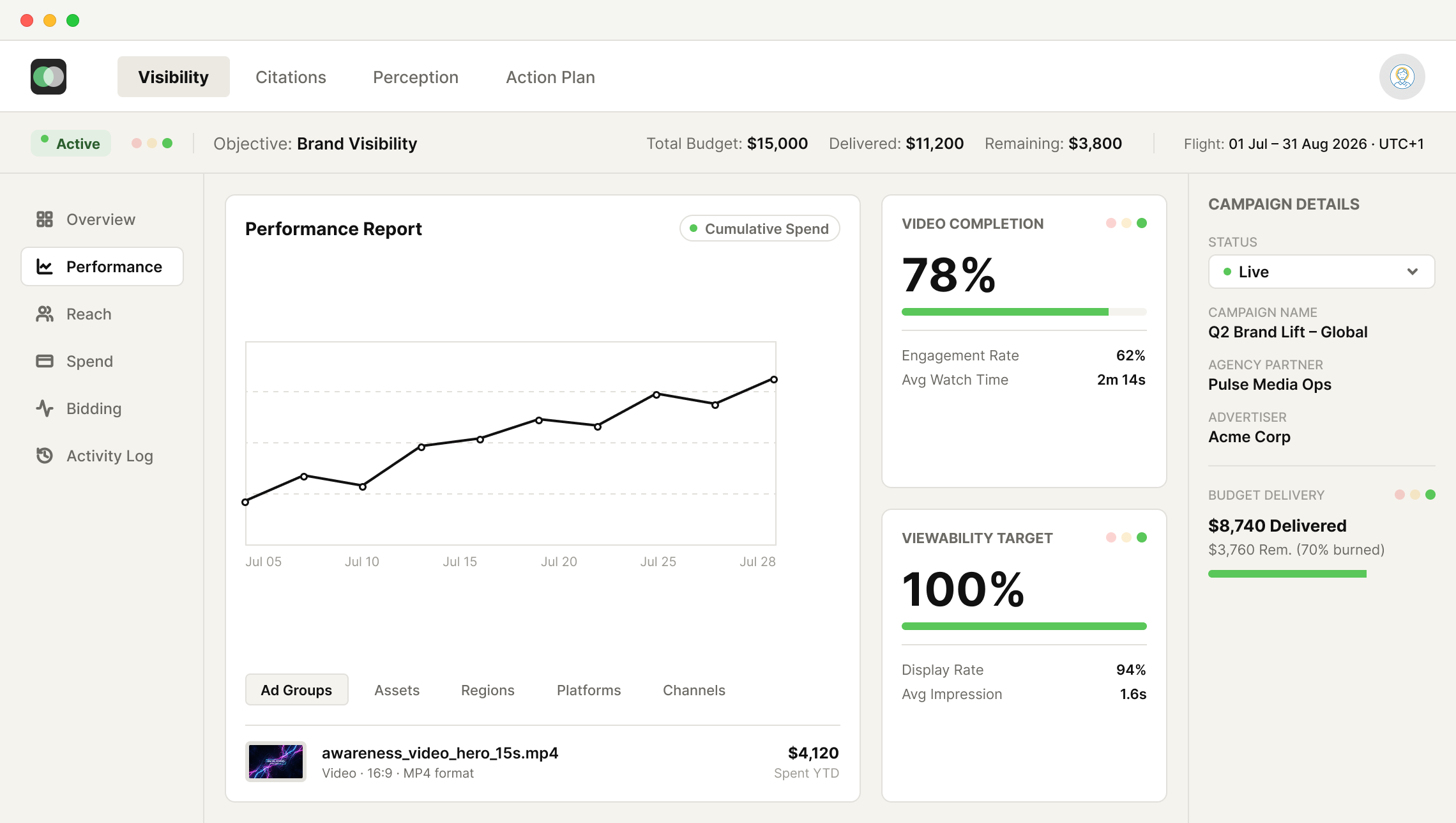The width and height of the screenshot is (1456, 823).
Task: Click the Bidding pulse icon
Action: [x=45, y=408]
